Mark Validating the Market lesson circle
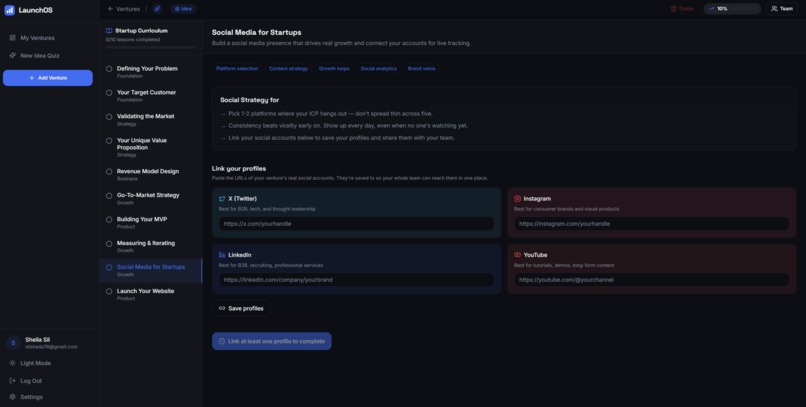The width and height of the screenshot is (806, 407). pyautogui.click(x=109, y=117)
